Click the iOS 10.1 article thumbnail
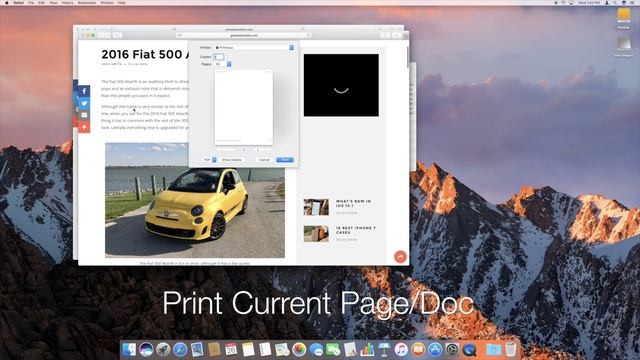 [x=316, y=207]
